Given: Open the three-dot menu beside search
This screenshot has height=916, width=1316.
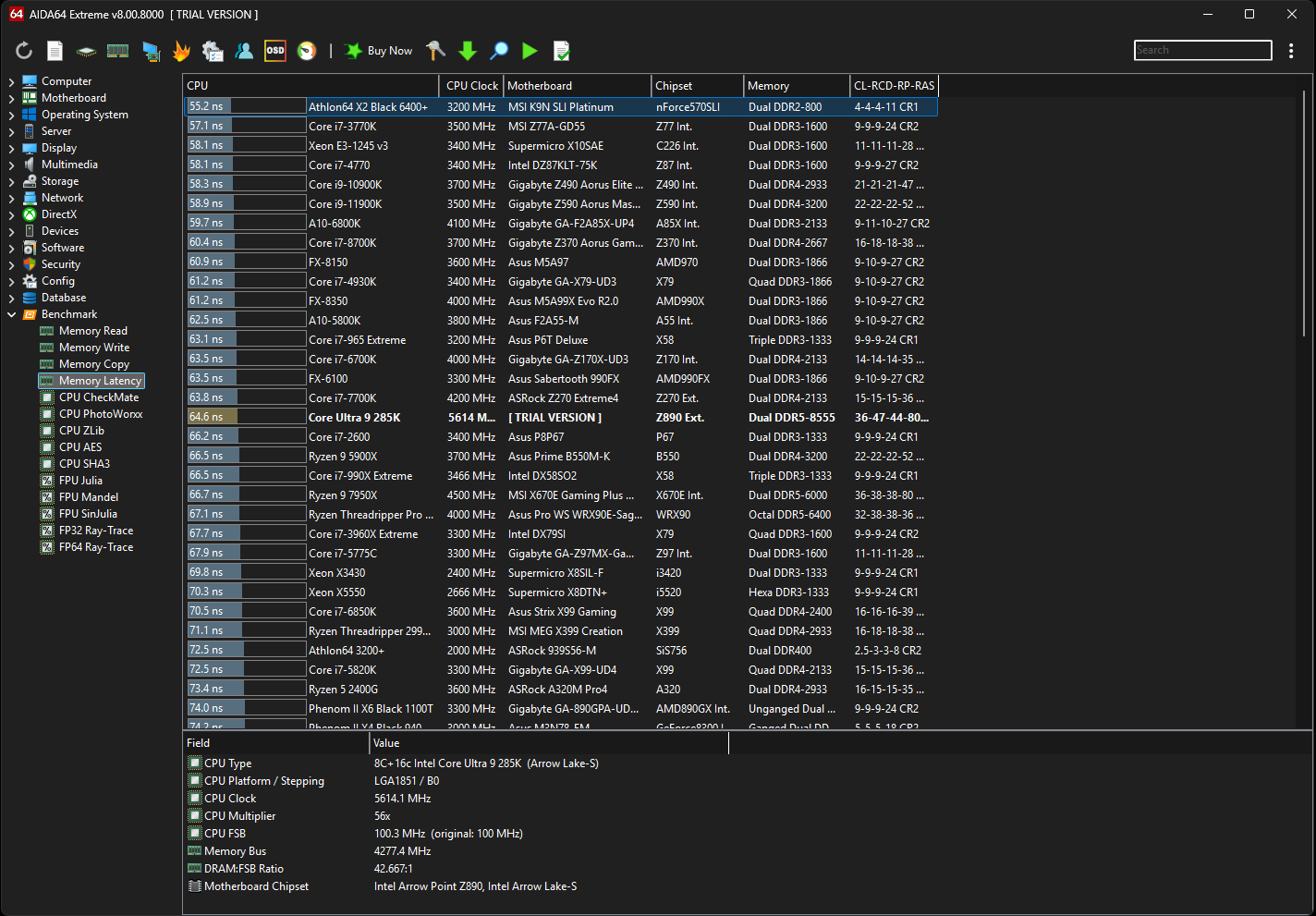Looking at the screenshot, I should point(1291,51).
